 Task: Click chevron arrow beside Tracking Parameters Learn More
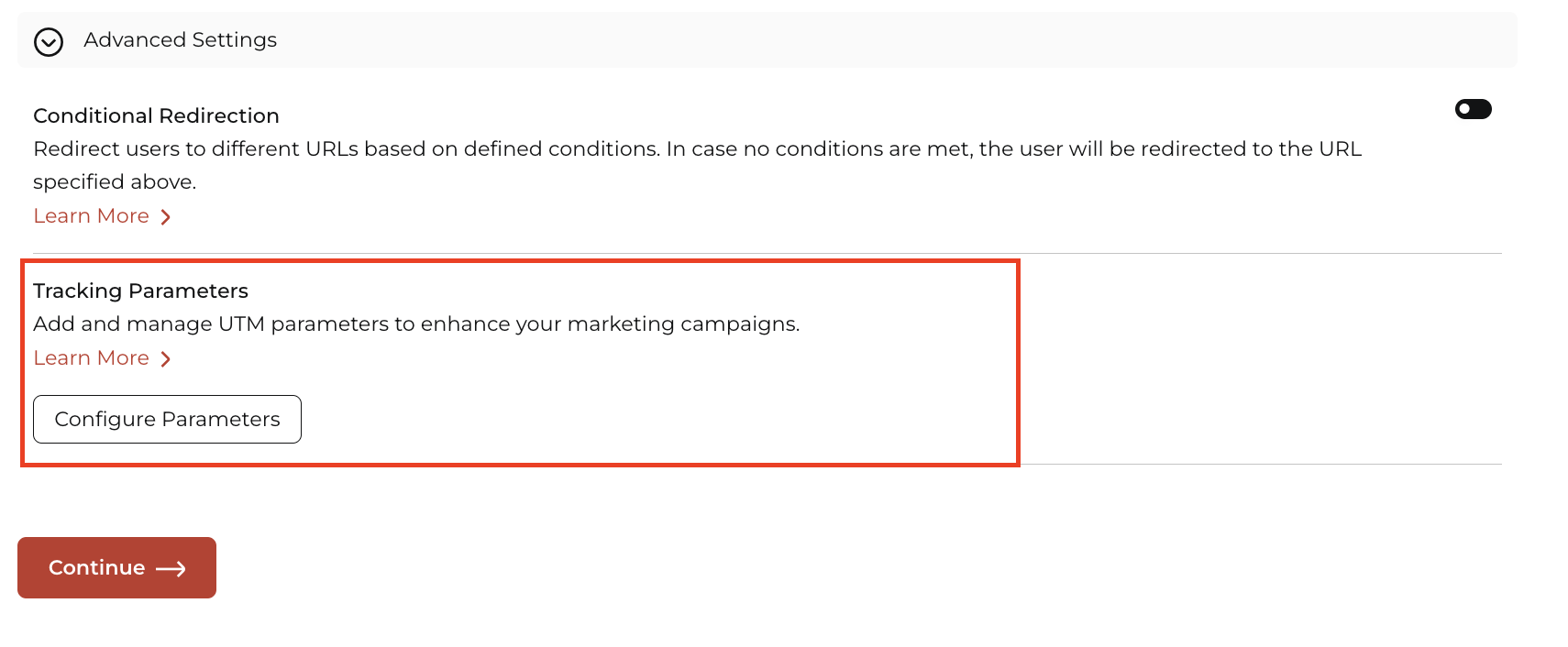166,359
